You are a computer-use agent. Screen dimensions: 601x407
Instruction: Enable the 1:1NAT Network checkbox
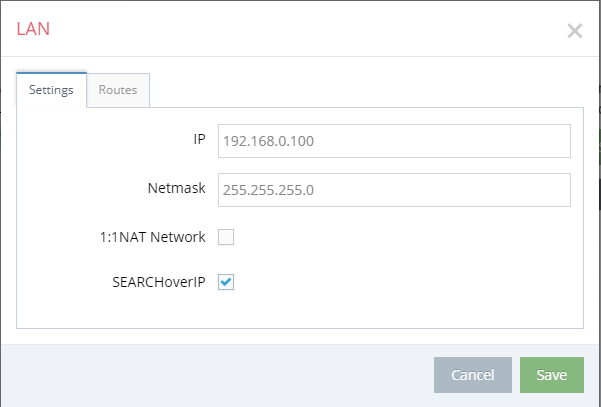[x=226, y=237]
